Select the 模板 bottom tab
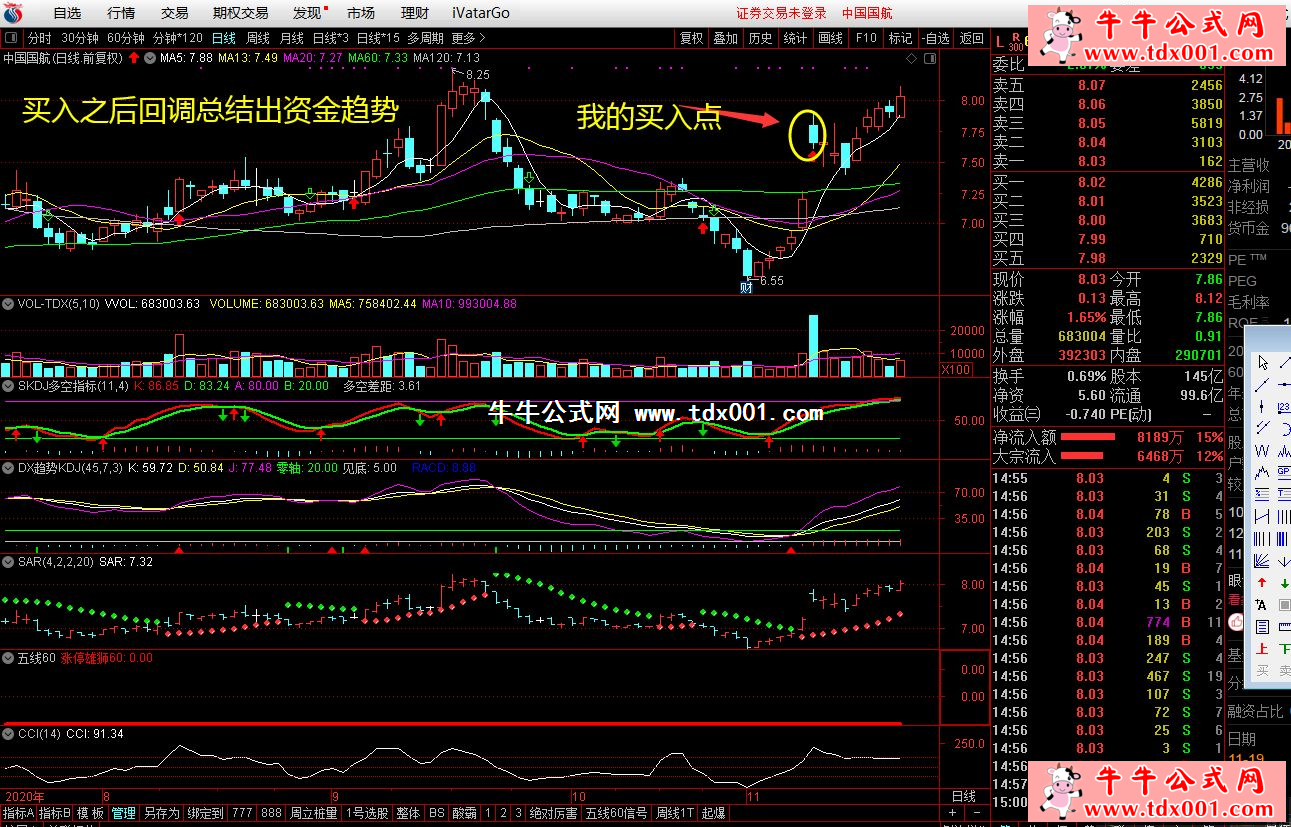Viewport: 1291px width, 827px height. (90, 814)
